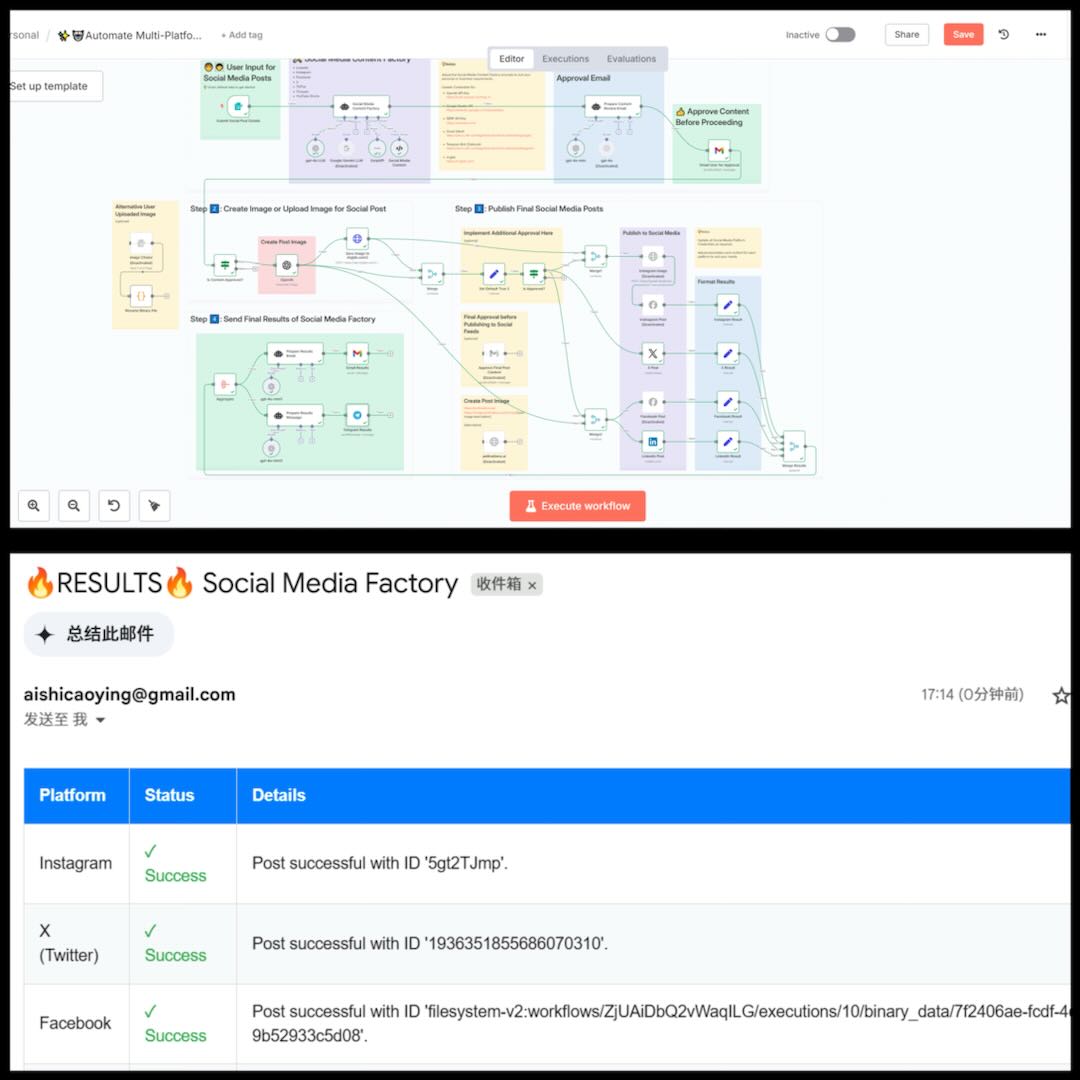
Task: Open the Telegram Results node
Action: click(x=357, y=416)
